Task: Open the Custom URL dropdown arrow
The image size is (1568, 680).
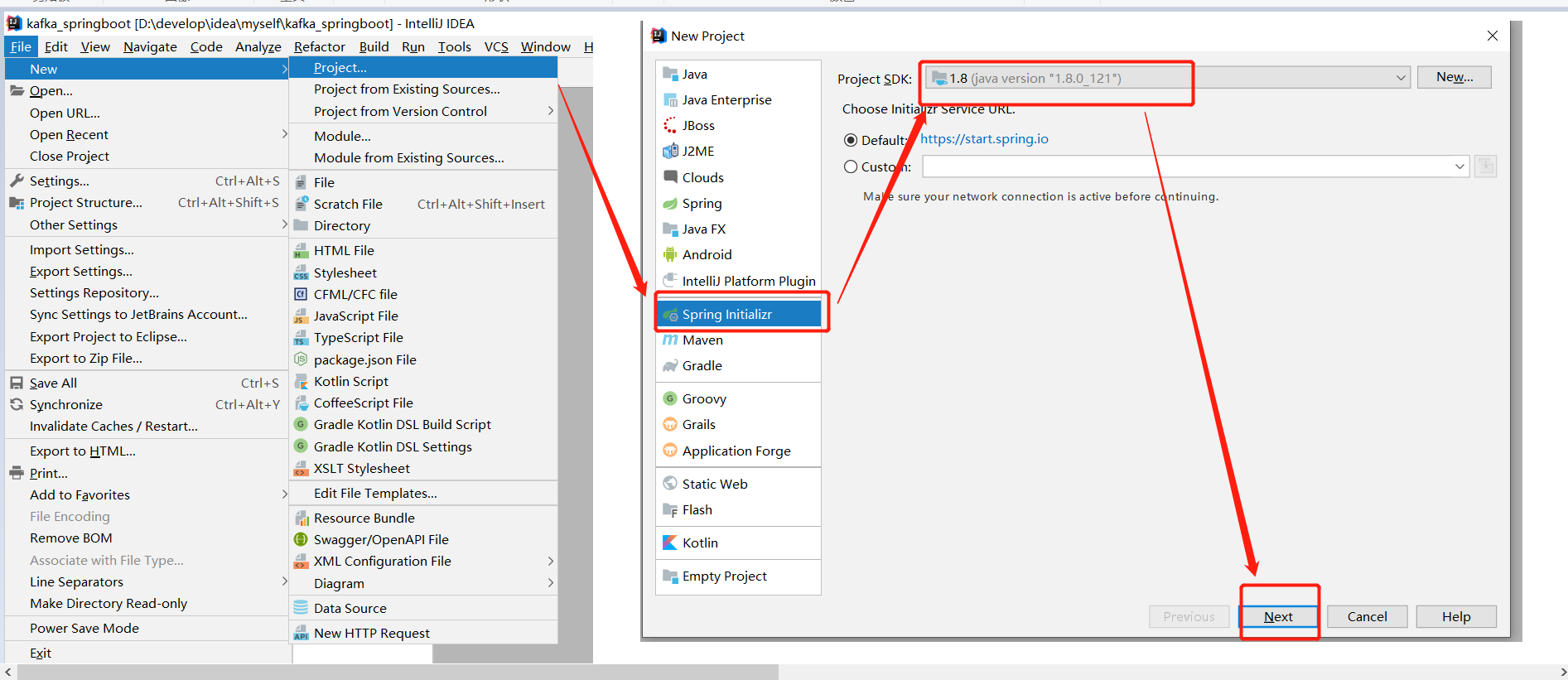Action: click(1459, 166)
